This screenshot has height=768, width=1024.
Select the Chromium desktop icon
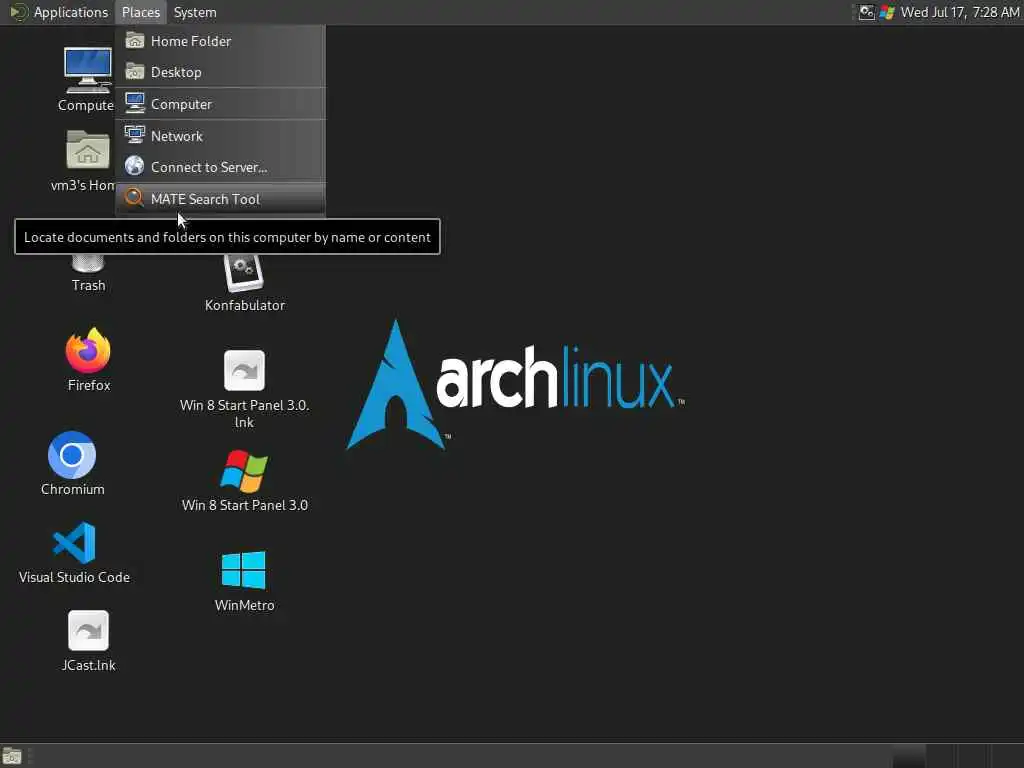coord(72,464)
